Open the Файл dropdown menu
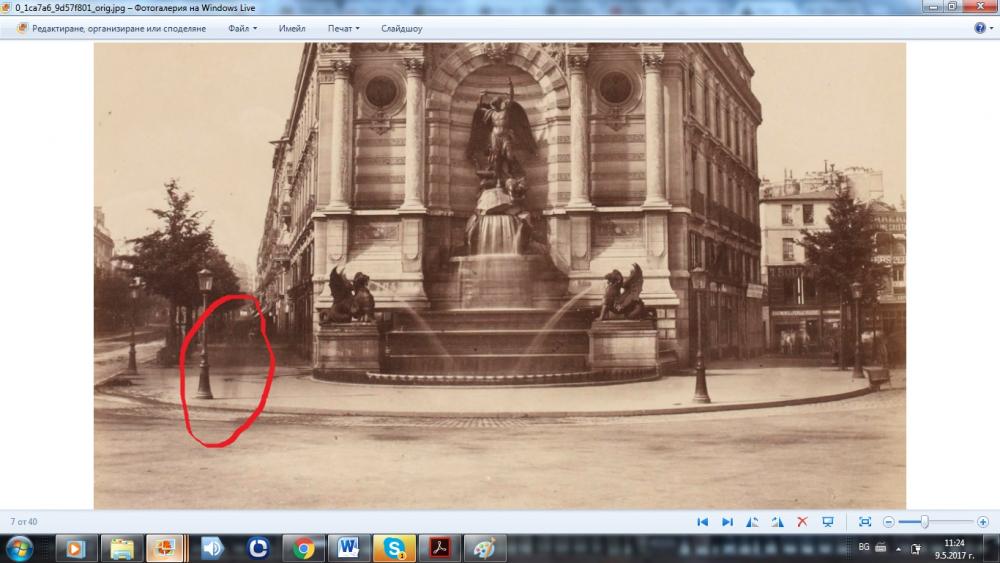 coord(242,28)
